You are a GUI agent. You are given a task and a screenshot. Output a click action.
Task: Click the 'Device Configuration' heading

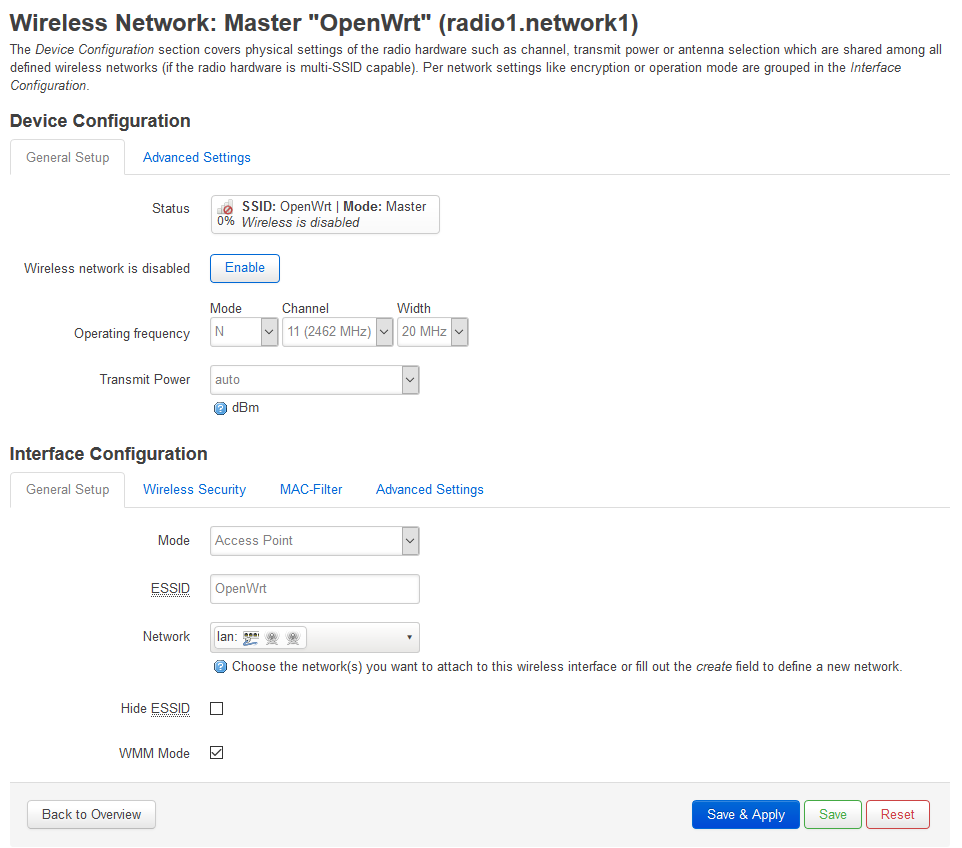[100, 121]
